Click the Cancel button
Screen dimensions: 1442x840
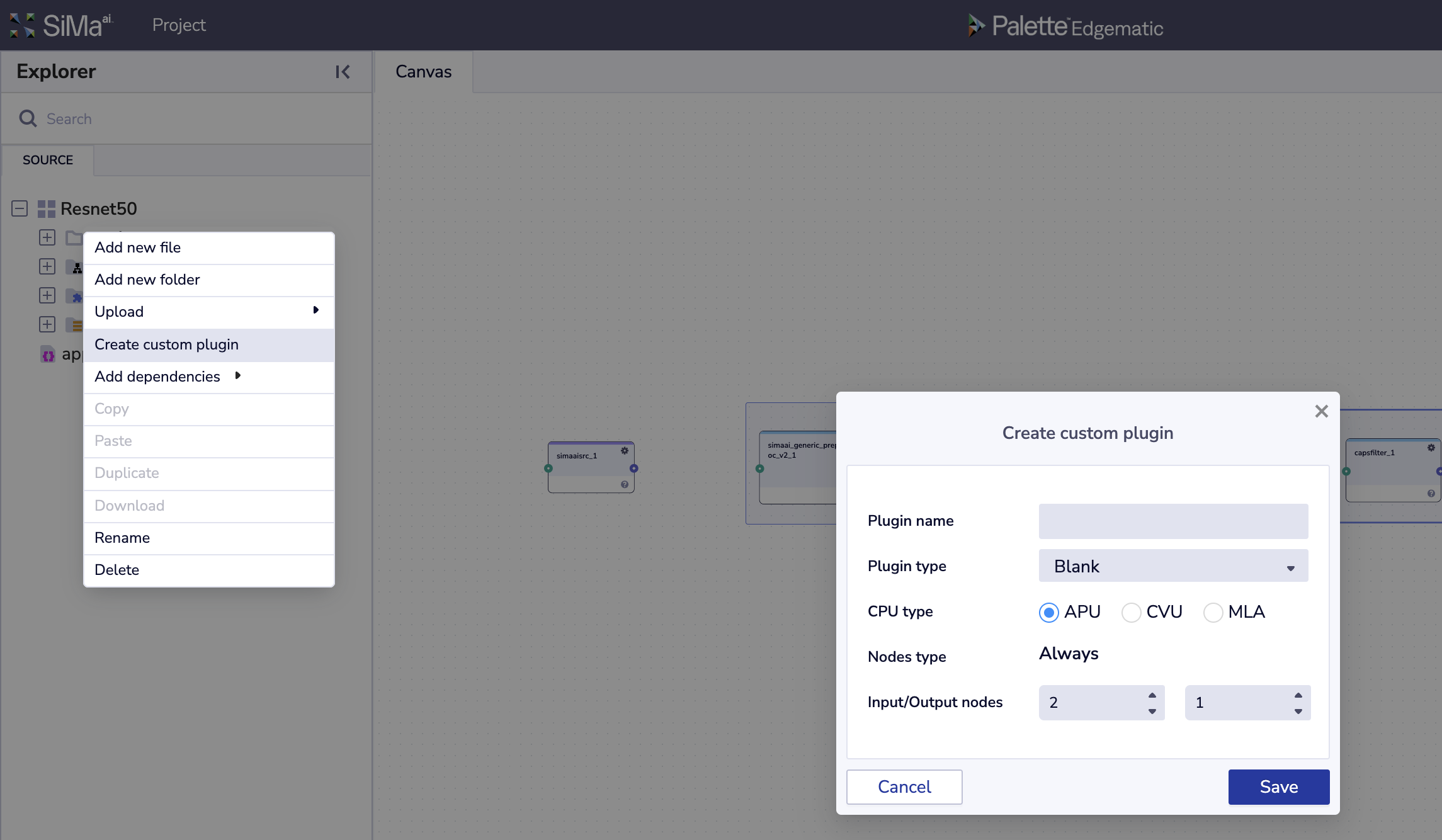[x=904, y=786]
